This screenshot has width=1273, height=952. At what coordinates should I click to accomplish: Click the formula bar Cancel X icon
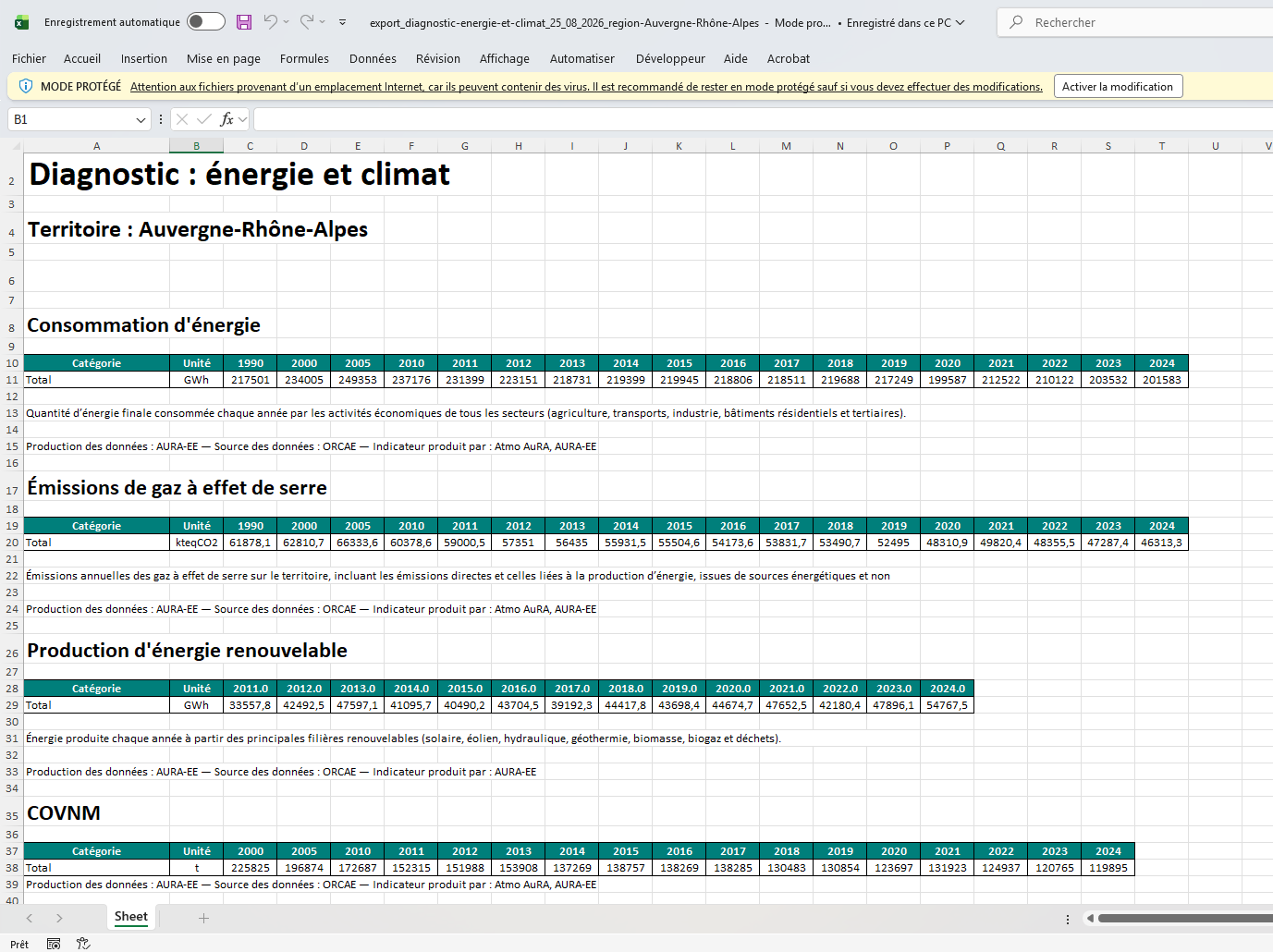pos(182,119)
